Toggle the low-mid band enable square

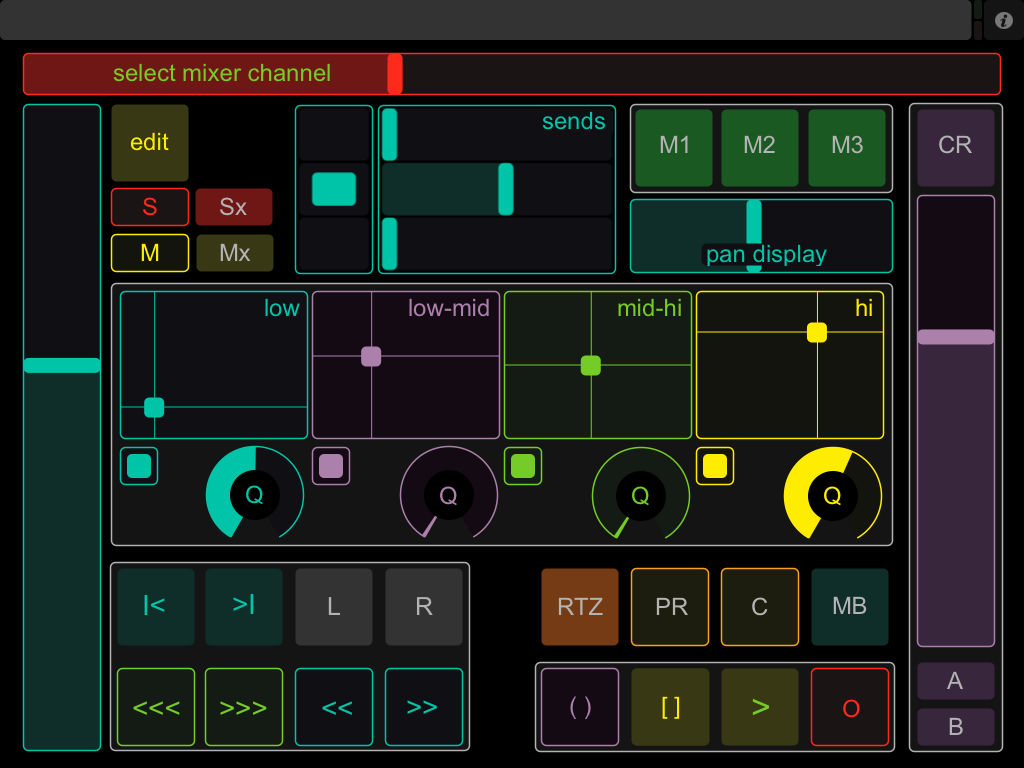click(x=331, y=466)
